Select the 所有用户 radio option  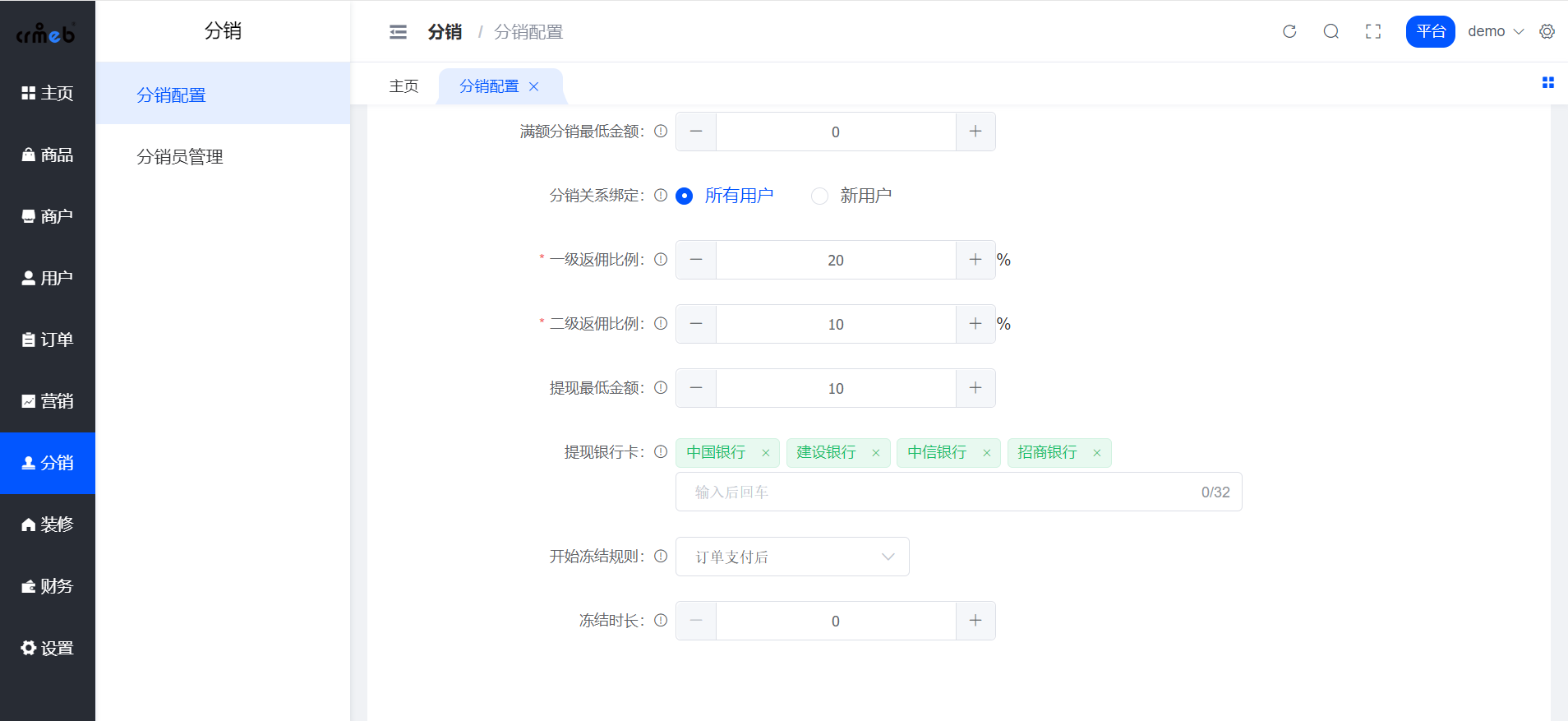point(685,196)
